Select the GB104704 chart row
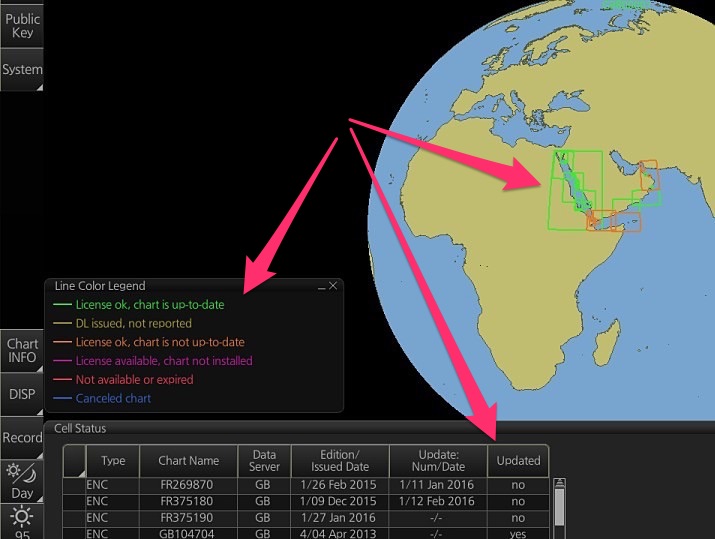The image size is (715, 539). [x=189, y=534]
